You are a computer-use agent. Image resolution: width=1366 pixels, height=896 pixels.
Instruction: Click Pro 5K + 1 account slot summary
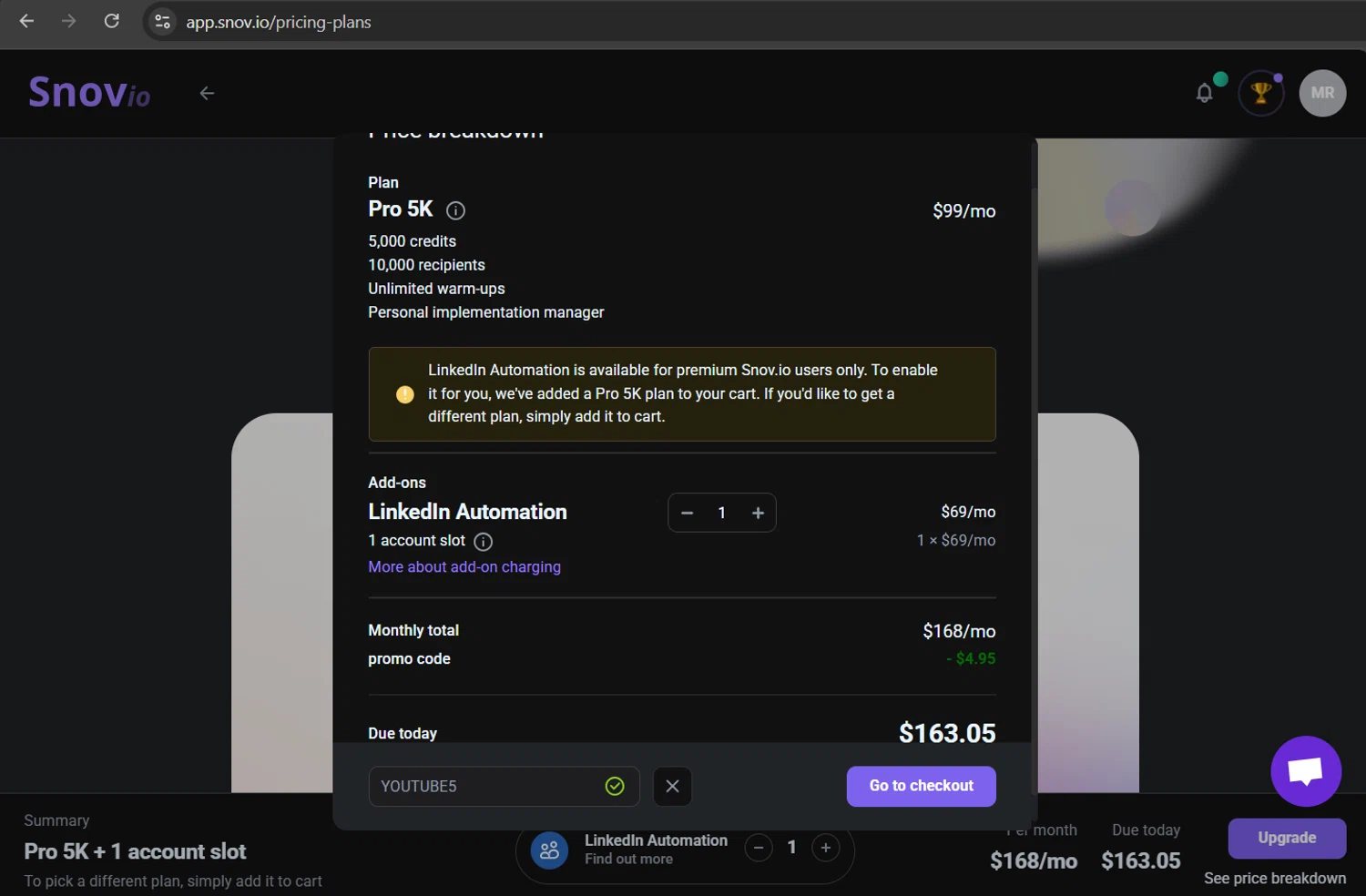click(135, 852)
